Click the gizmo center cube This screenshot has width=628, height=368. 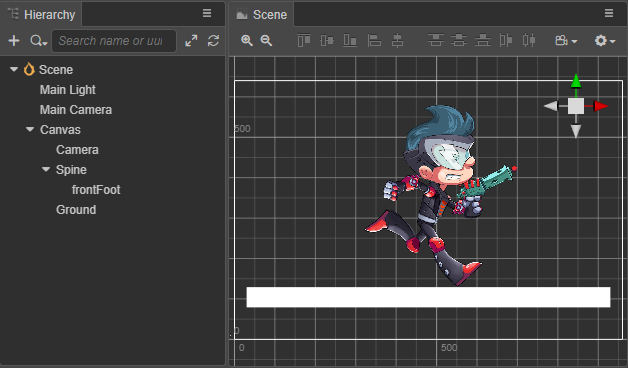576,106
